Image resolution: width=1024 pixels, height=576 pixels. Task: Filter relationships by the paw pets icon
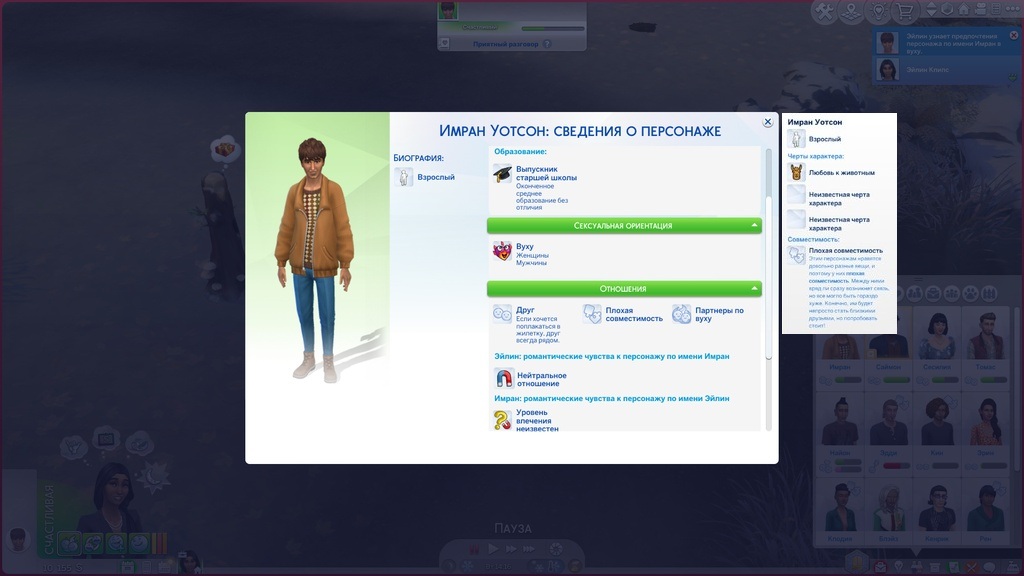(x=971, y=293)
